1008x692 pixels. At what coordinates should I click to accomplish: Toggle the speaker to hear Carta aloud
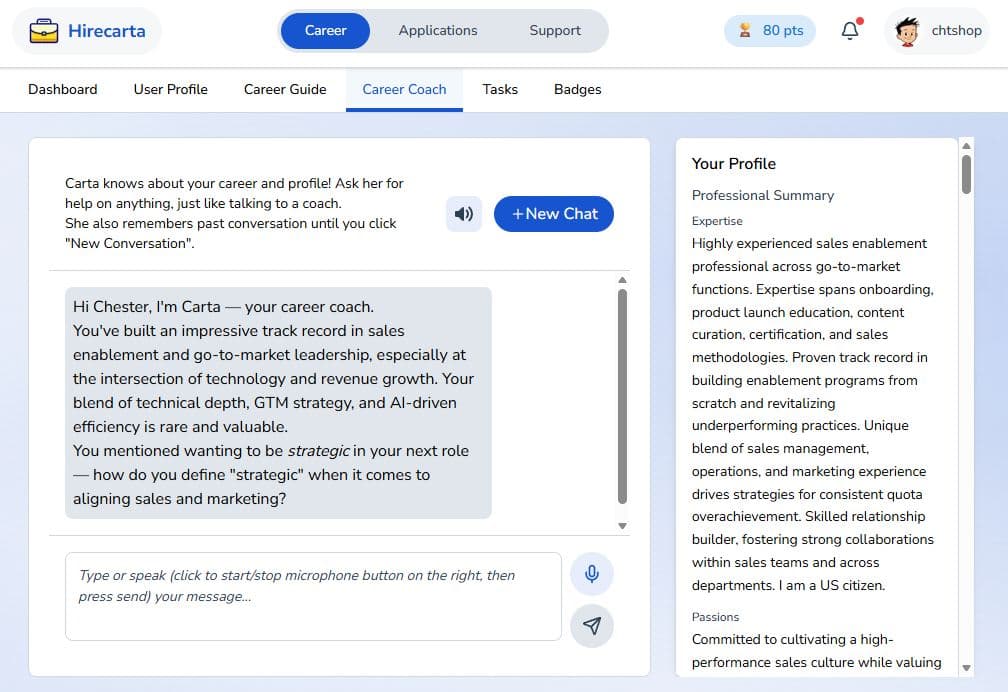(x=463, y=213)
